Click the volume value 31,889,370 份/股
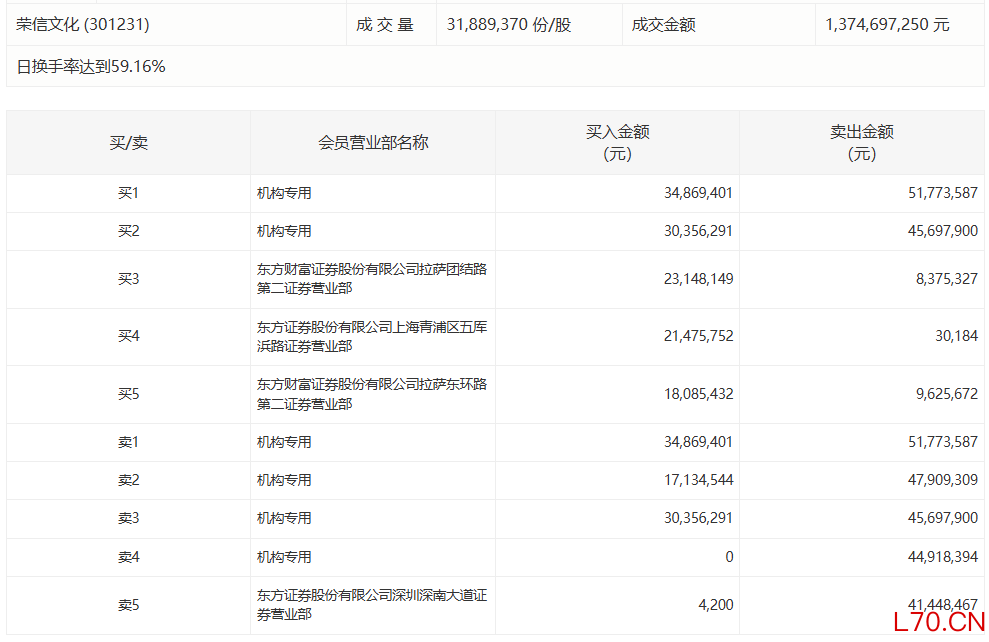Image resolution: width=989 pixels, height=642 pixels. click(509, 25)
